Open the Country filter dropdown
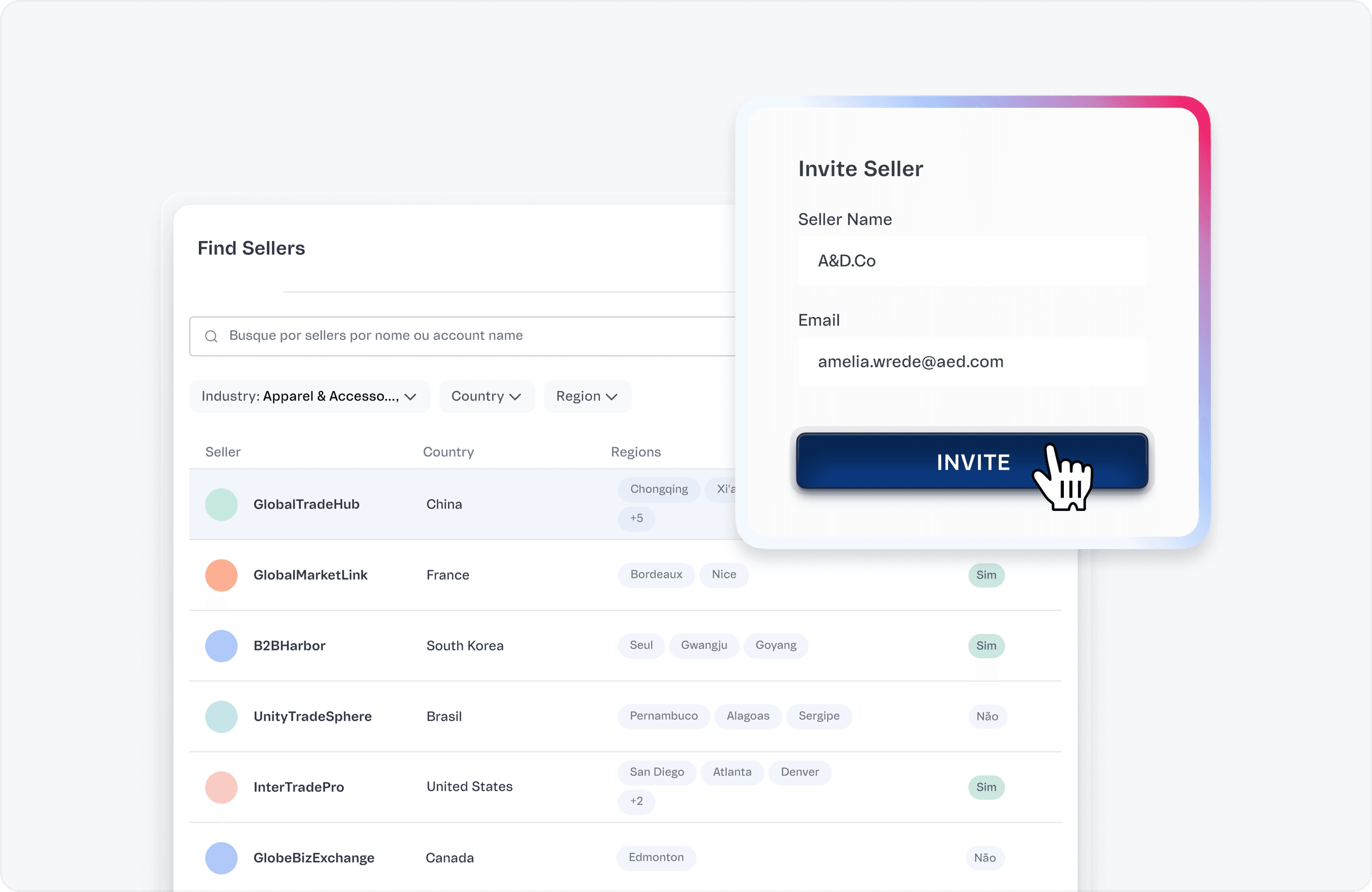 (x=487, y=396)
